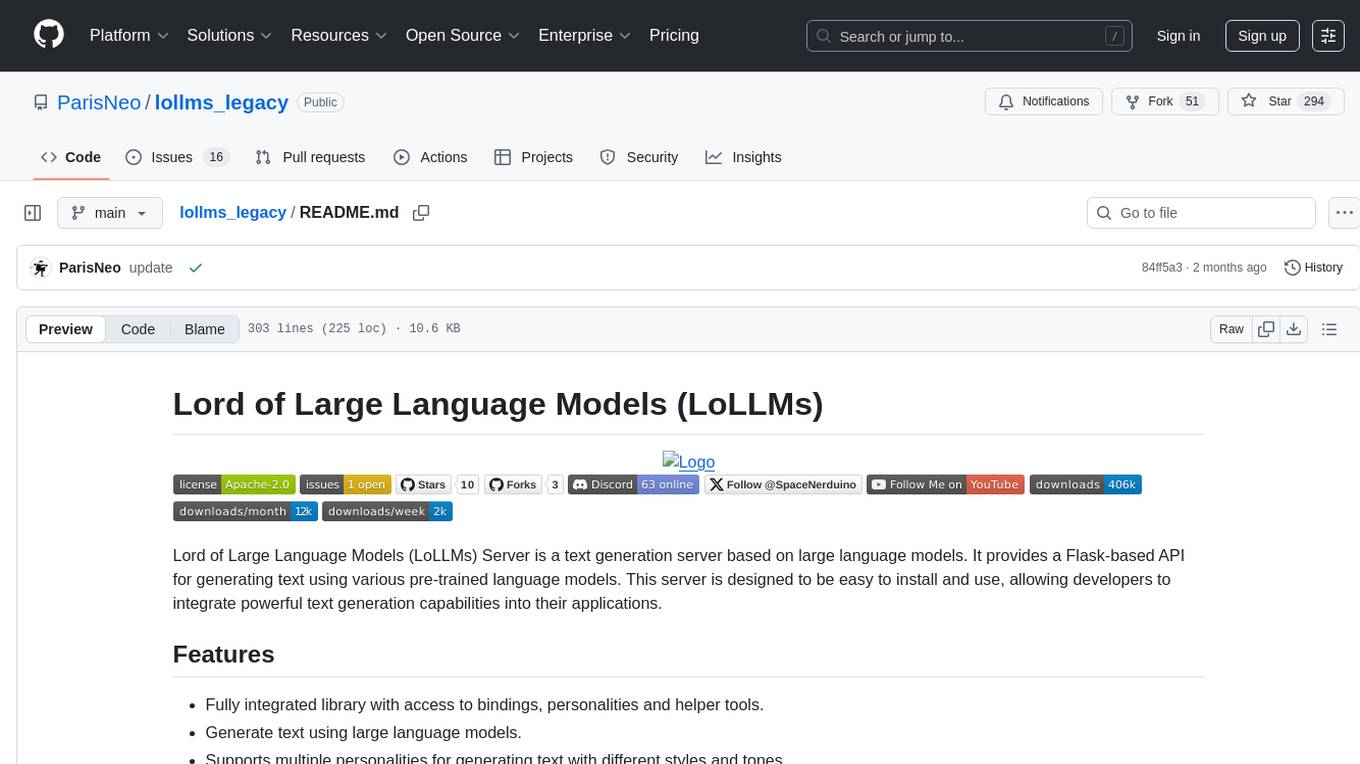
Task: Expand the Resources menu
Action: [x=339, y=36]
